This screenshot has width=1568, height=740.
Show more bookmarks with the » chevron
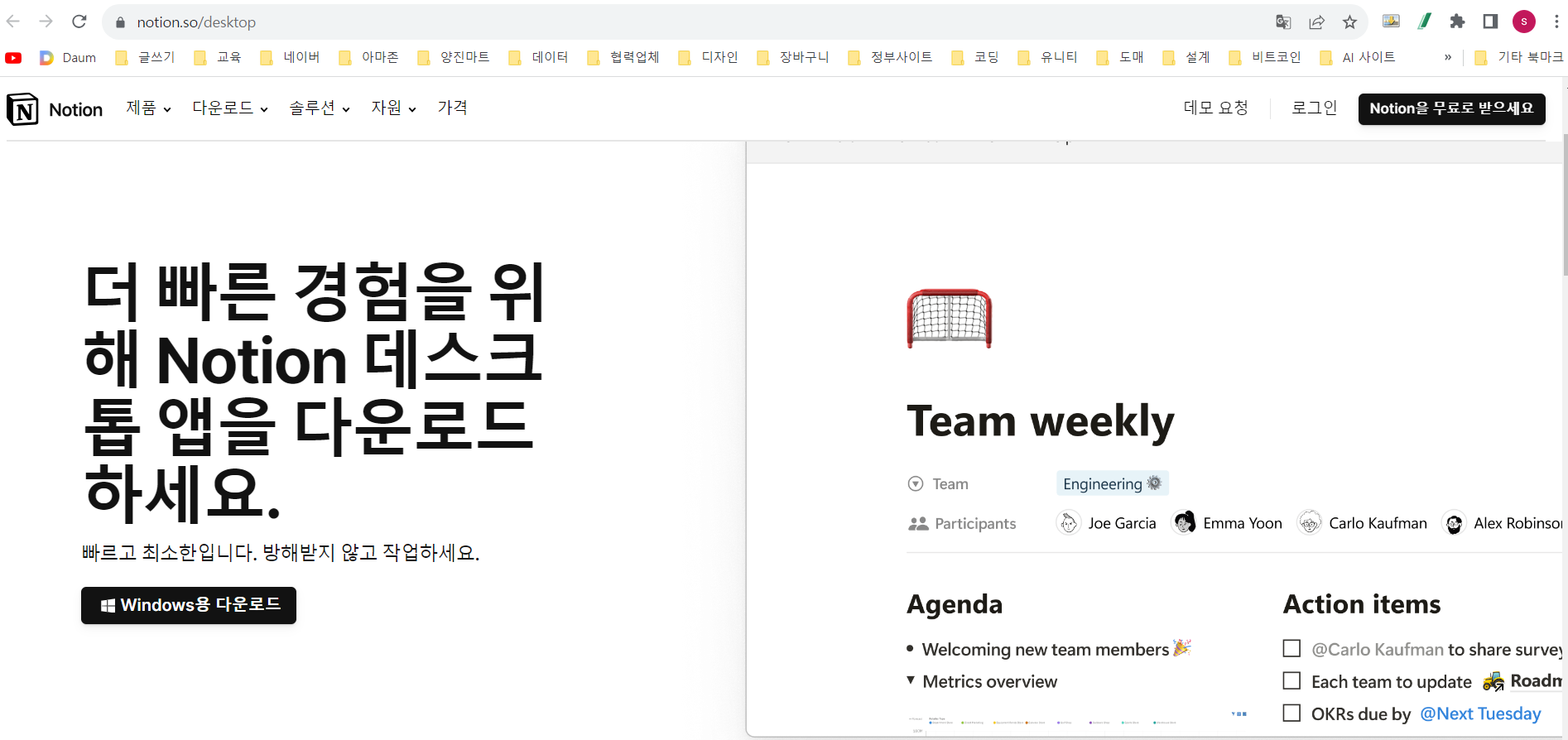(x=1448, y=57)
